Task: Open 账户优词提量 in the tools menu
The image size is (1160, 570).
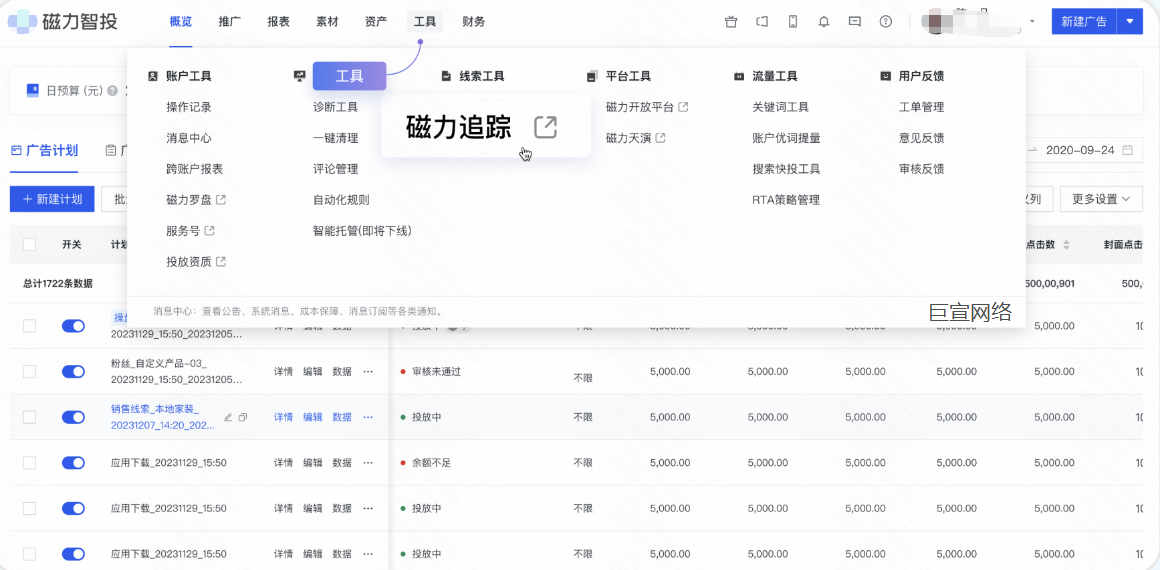Action: coord(786,138)
